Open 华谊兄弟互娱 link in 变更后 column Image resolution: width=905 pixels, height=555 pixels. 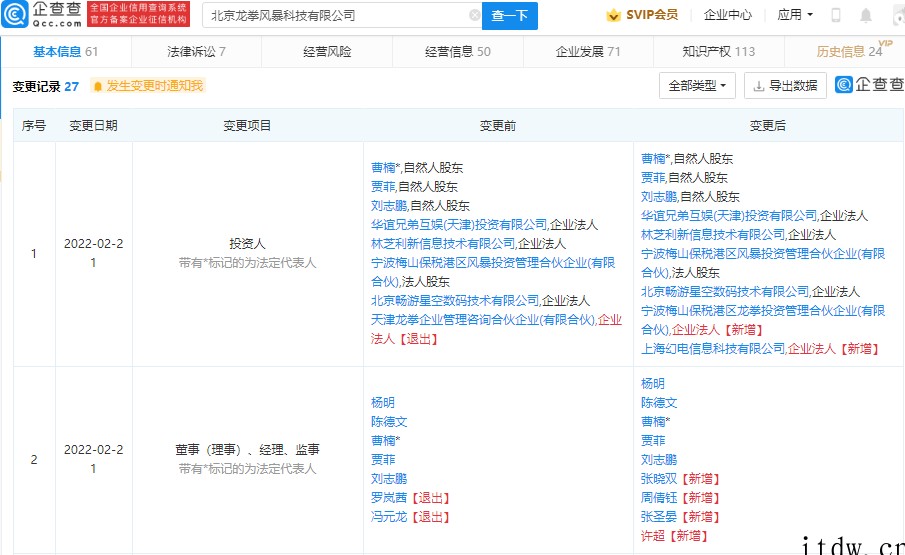729,216
